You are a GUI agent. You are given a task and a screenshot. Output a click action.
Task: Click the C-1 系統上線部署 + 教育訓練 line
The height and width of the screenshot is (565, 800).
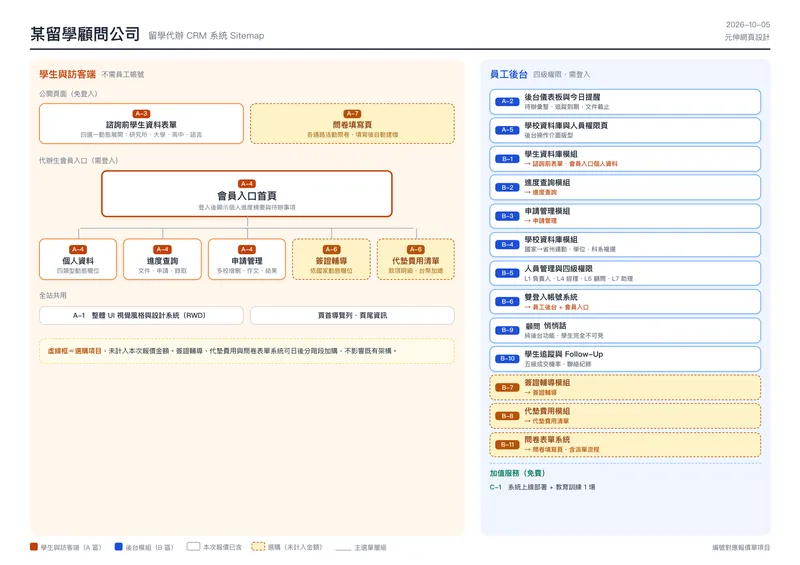542,487
